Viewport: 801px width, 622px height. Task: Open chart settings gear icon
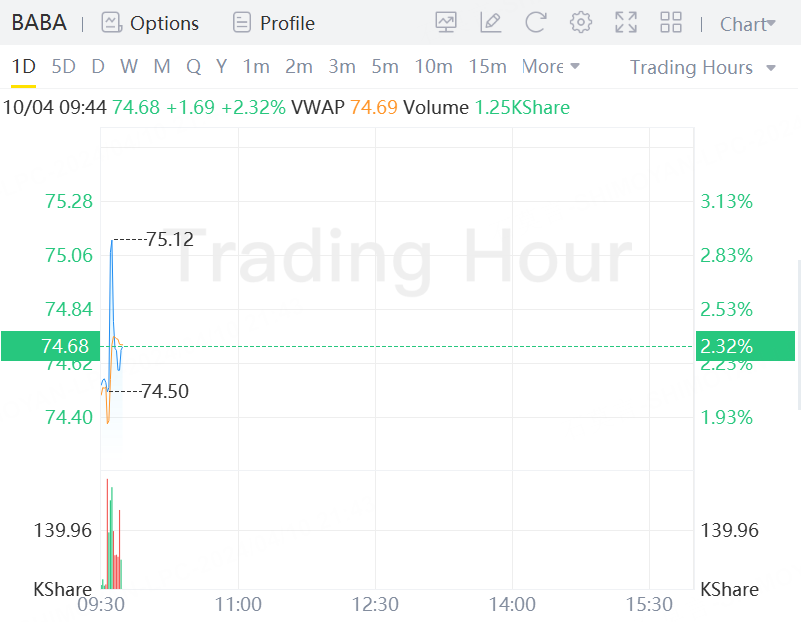[x=581, y=23]
